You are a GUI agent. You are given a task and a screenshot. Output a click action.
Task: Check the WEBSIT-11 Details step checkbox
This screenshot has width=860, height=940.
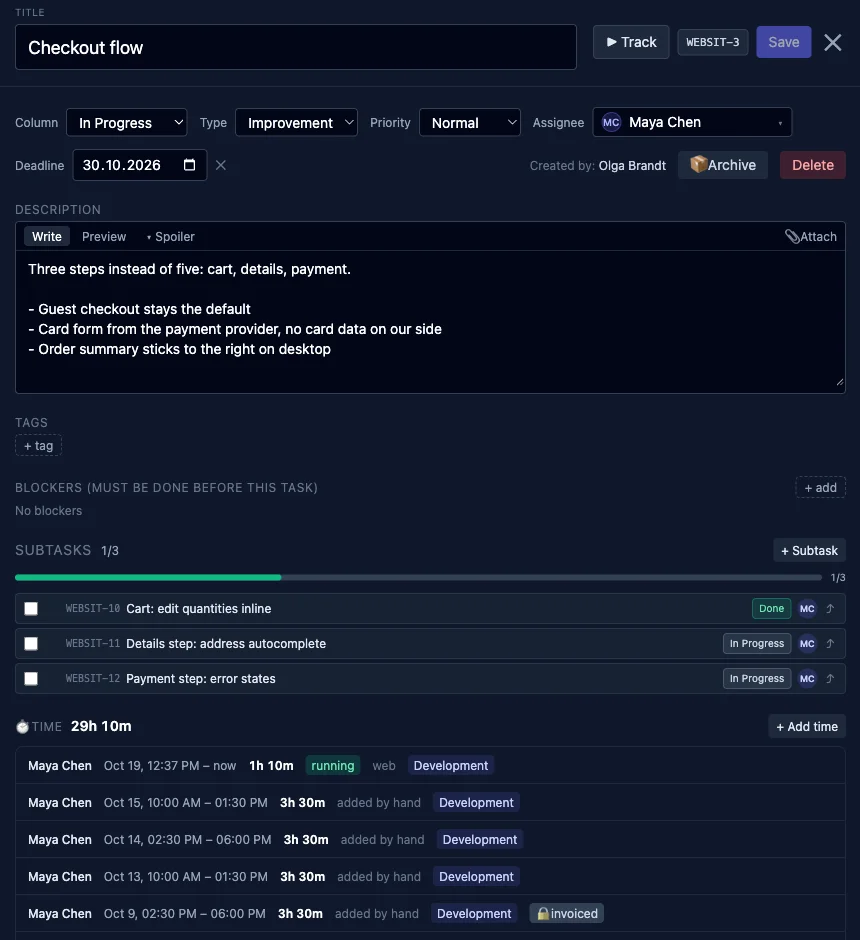pos(31,644)
